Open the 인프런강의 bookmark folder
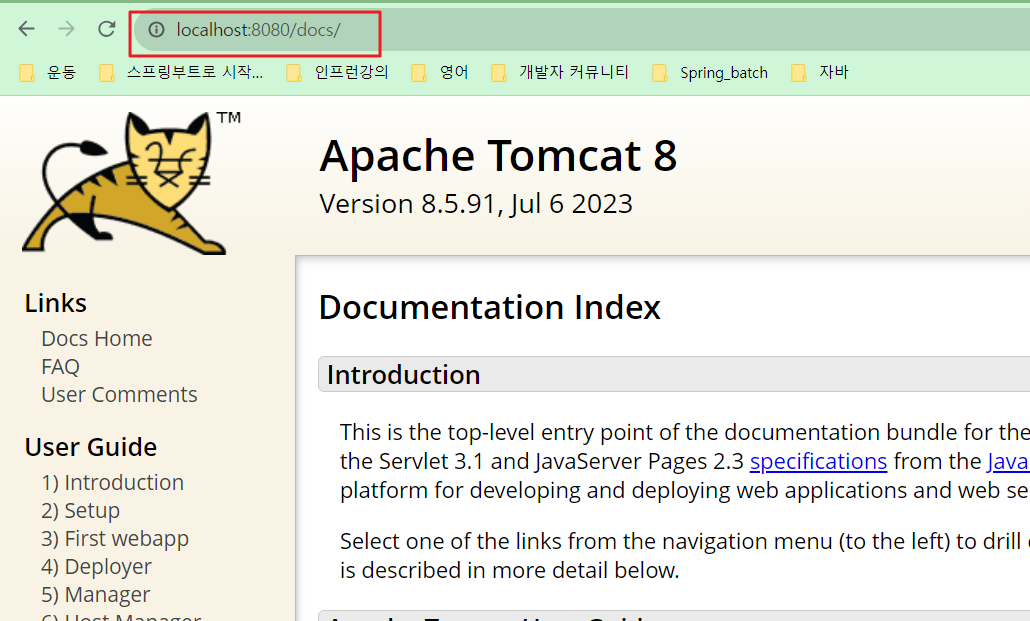 coord(338,72)
